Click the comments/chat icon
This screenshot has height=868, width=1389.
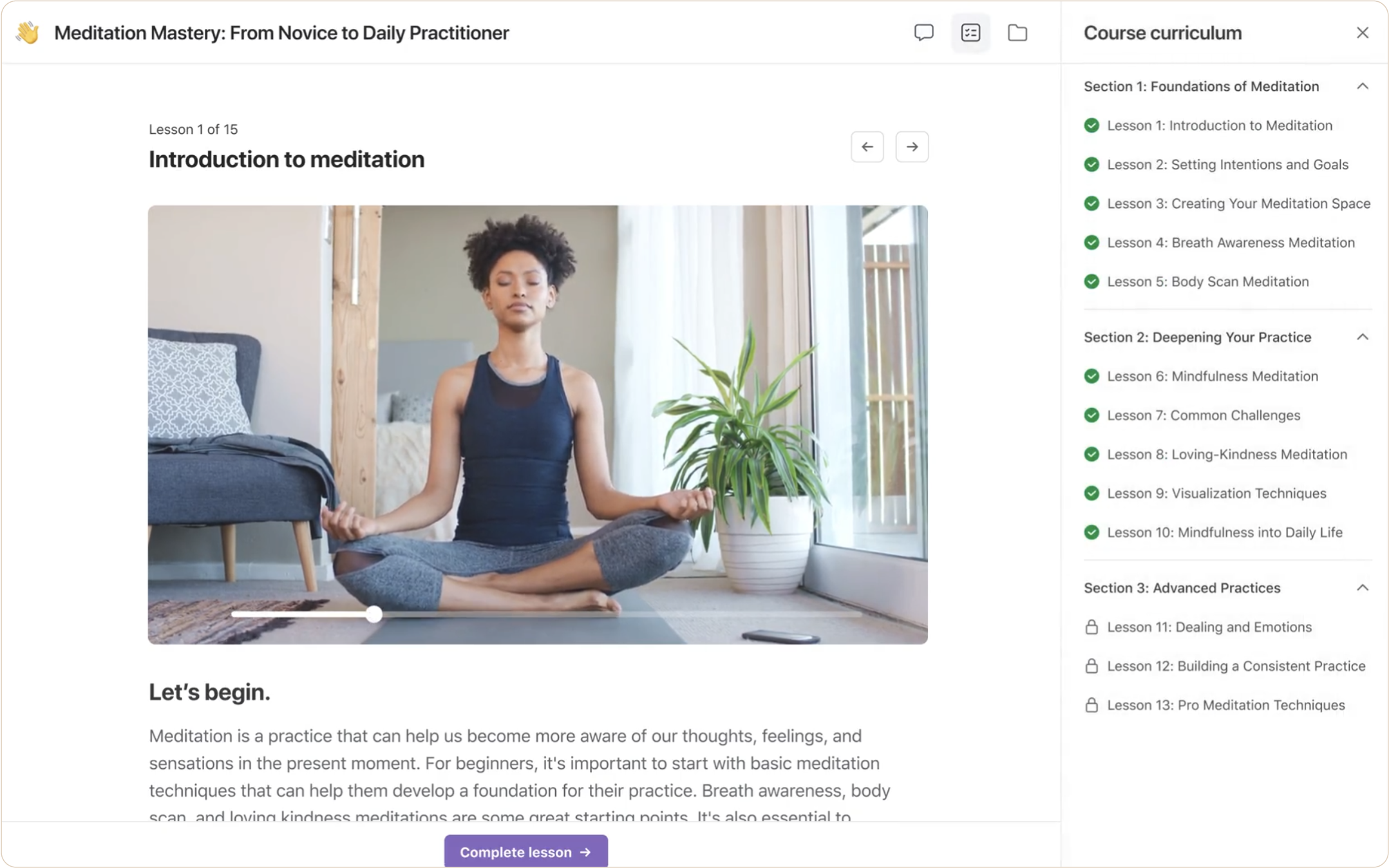click(x=922, y=32)
